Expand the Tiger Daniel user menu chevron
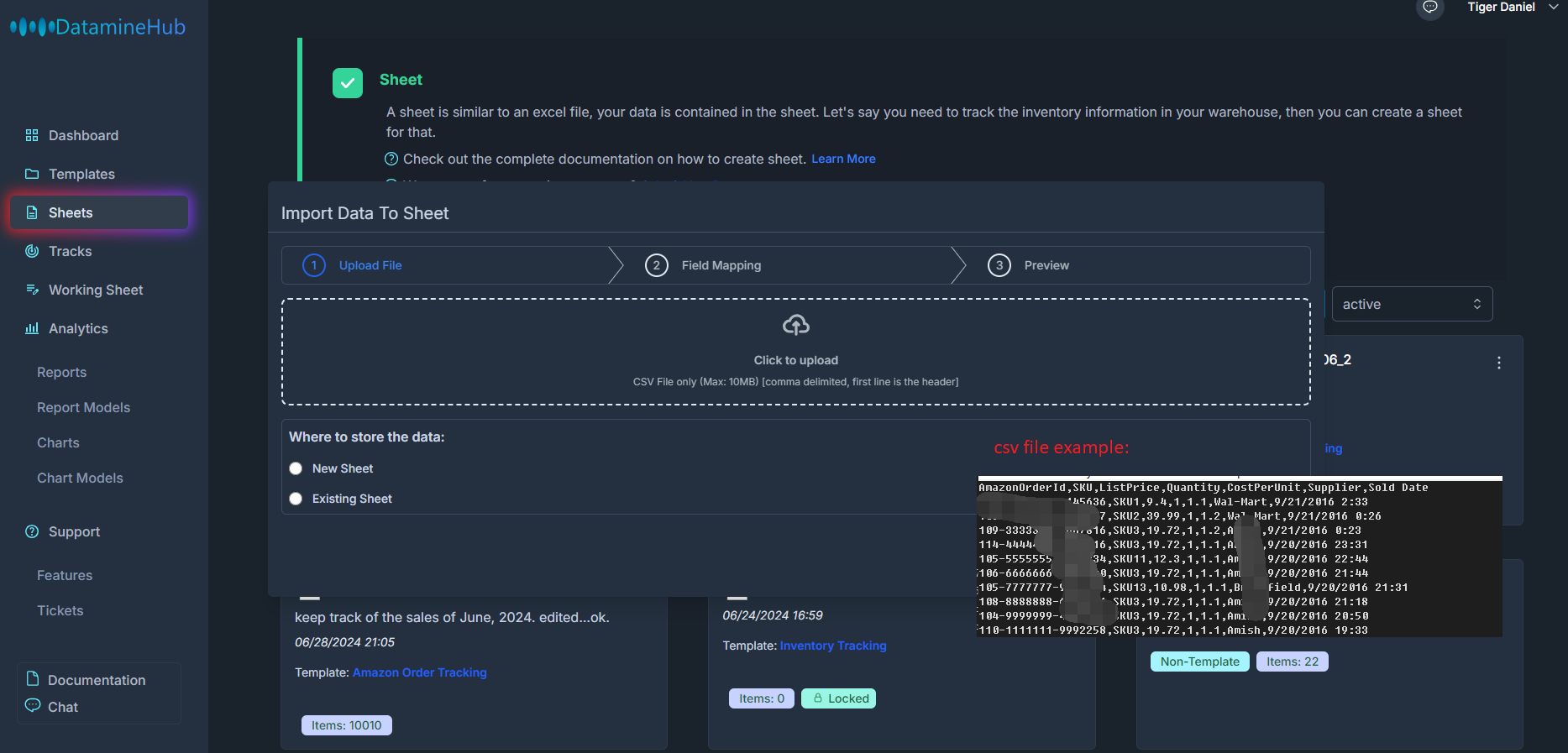1568x753 pixels. click(x=1554, y=7)
